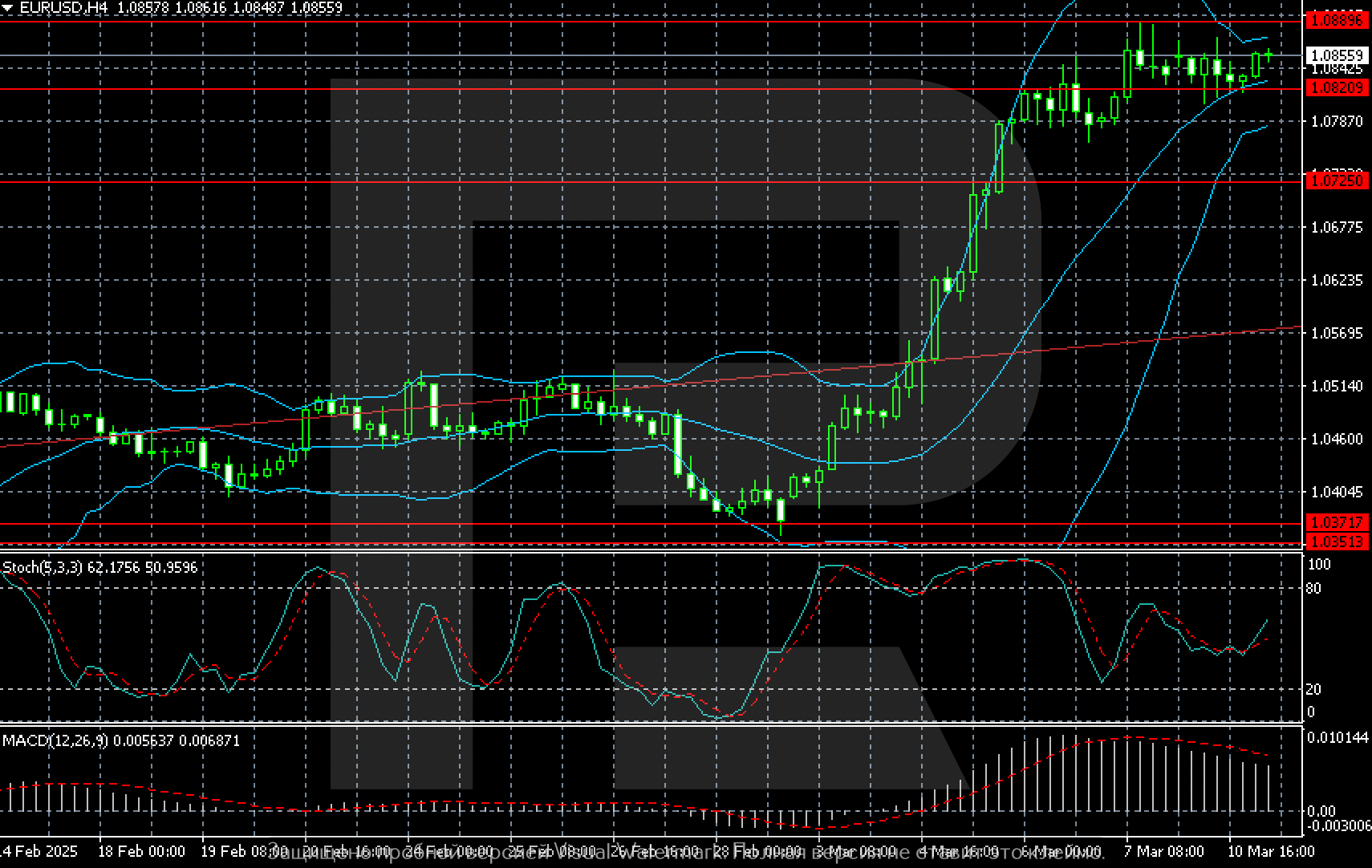Click the current price label 1.08559

(x=1336, y=55)
